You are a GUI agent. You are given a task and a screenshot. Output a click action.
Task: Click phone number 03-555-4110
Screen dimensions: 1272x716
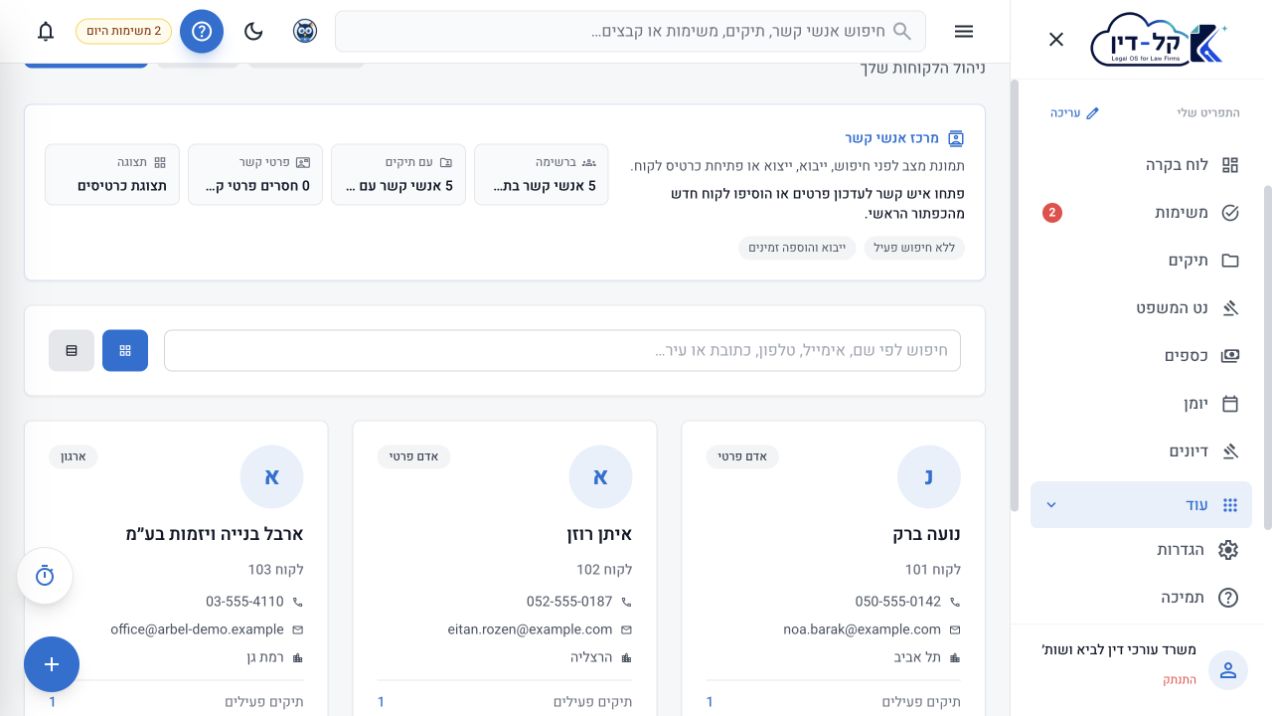pos(245,602)
